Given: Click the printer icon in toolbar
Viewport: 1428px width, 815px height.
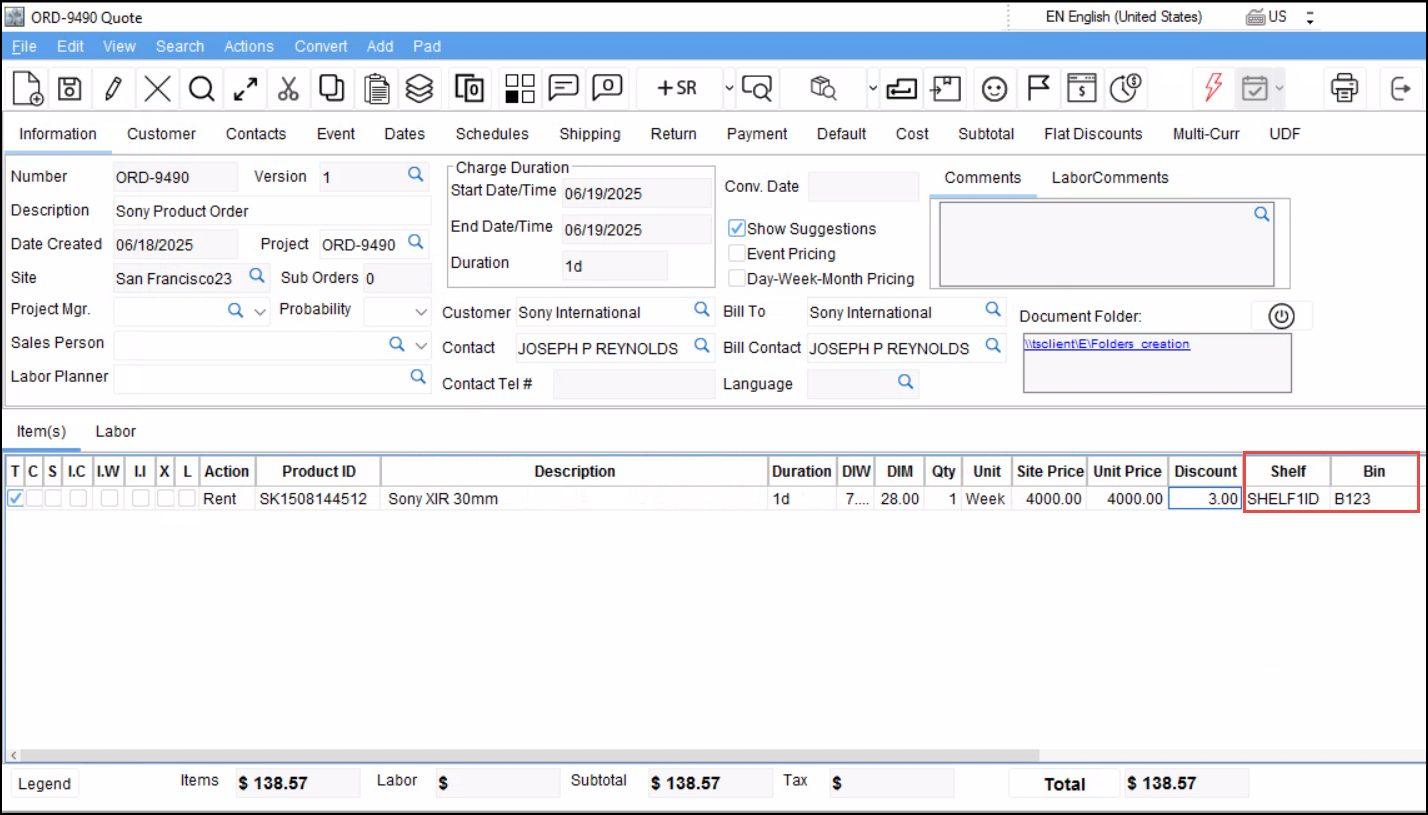Looking at the screenshot, I should point(1344,89).
